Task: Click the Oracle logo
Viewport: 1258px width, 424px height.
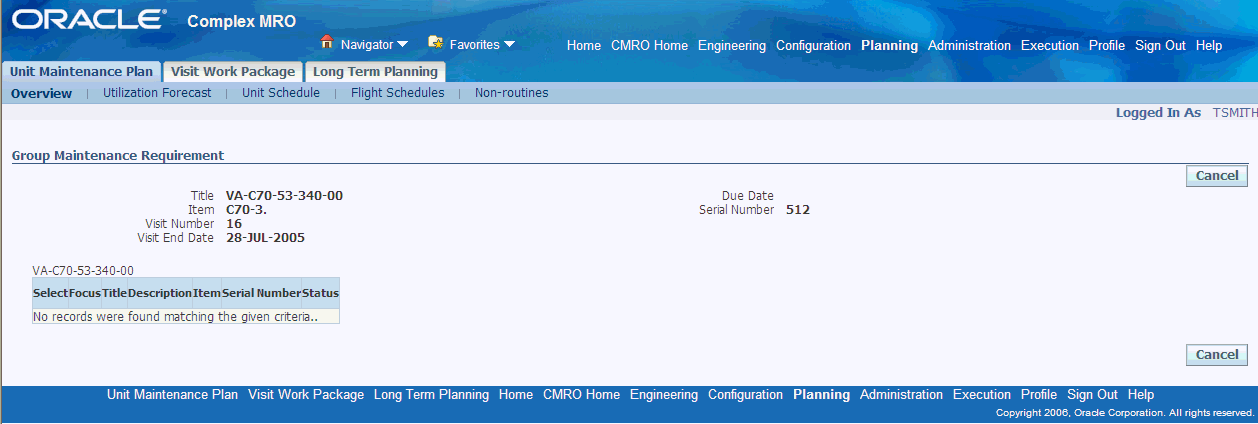Action: tap(90, 20)
